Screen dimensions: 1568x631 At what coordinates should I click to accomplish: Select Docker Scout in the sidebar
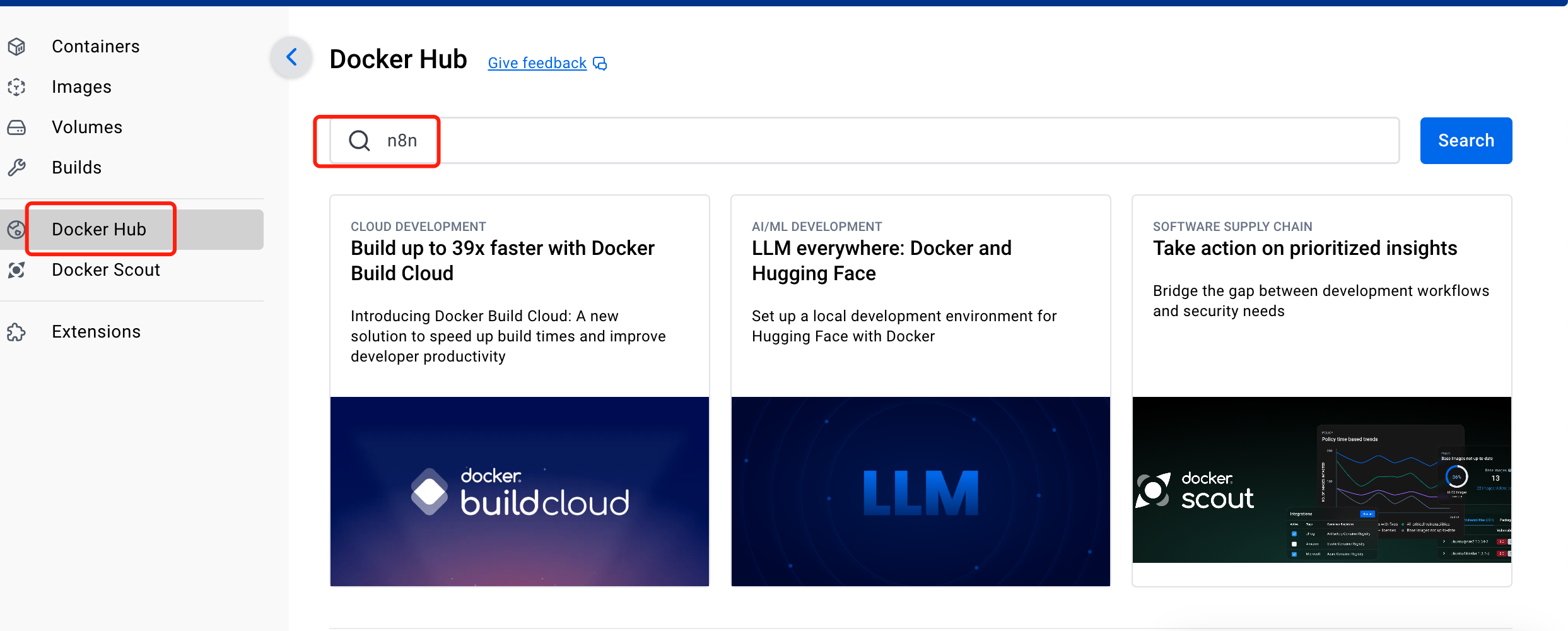pyautogui.click(x=105, y=270)
